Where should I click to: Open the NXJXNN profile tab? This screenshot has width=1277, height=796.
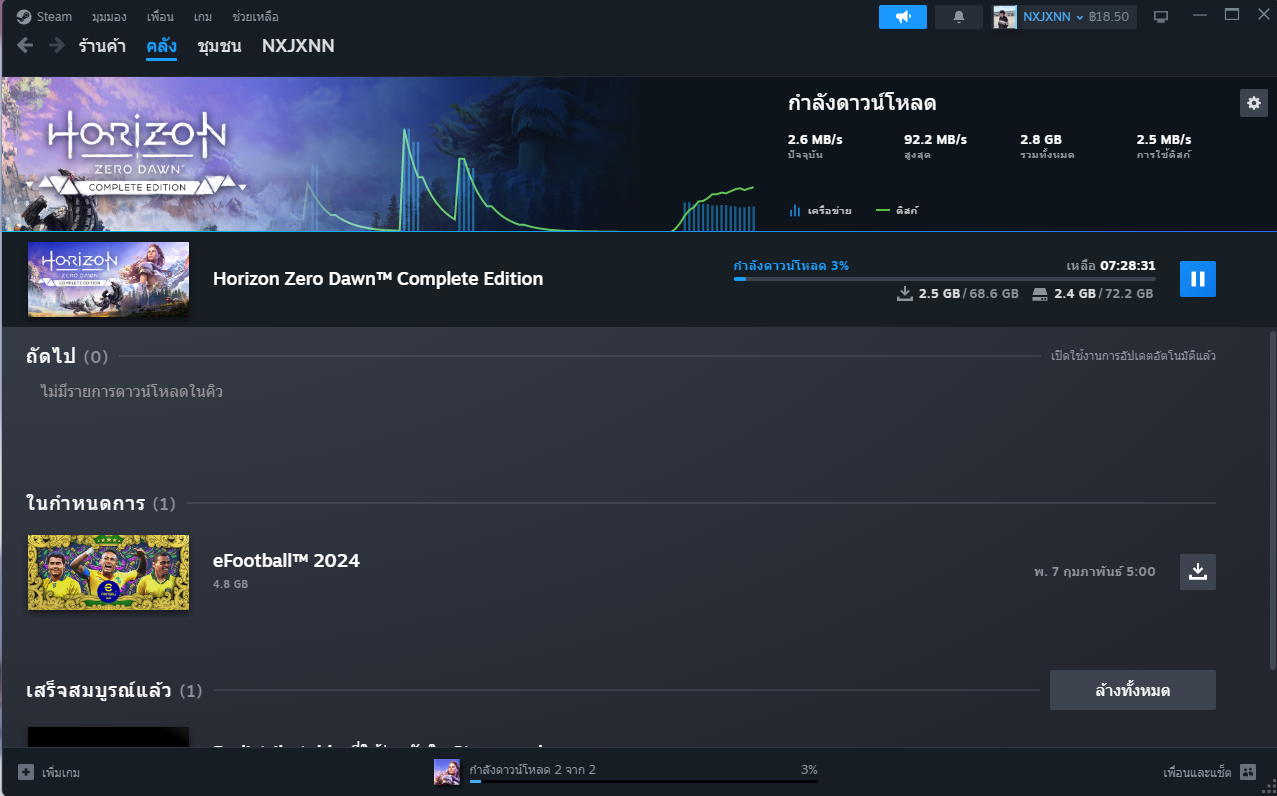pos(298,46)
